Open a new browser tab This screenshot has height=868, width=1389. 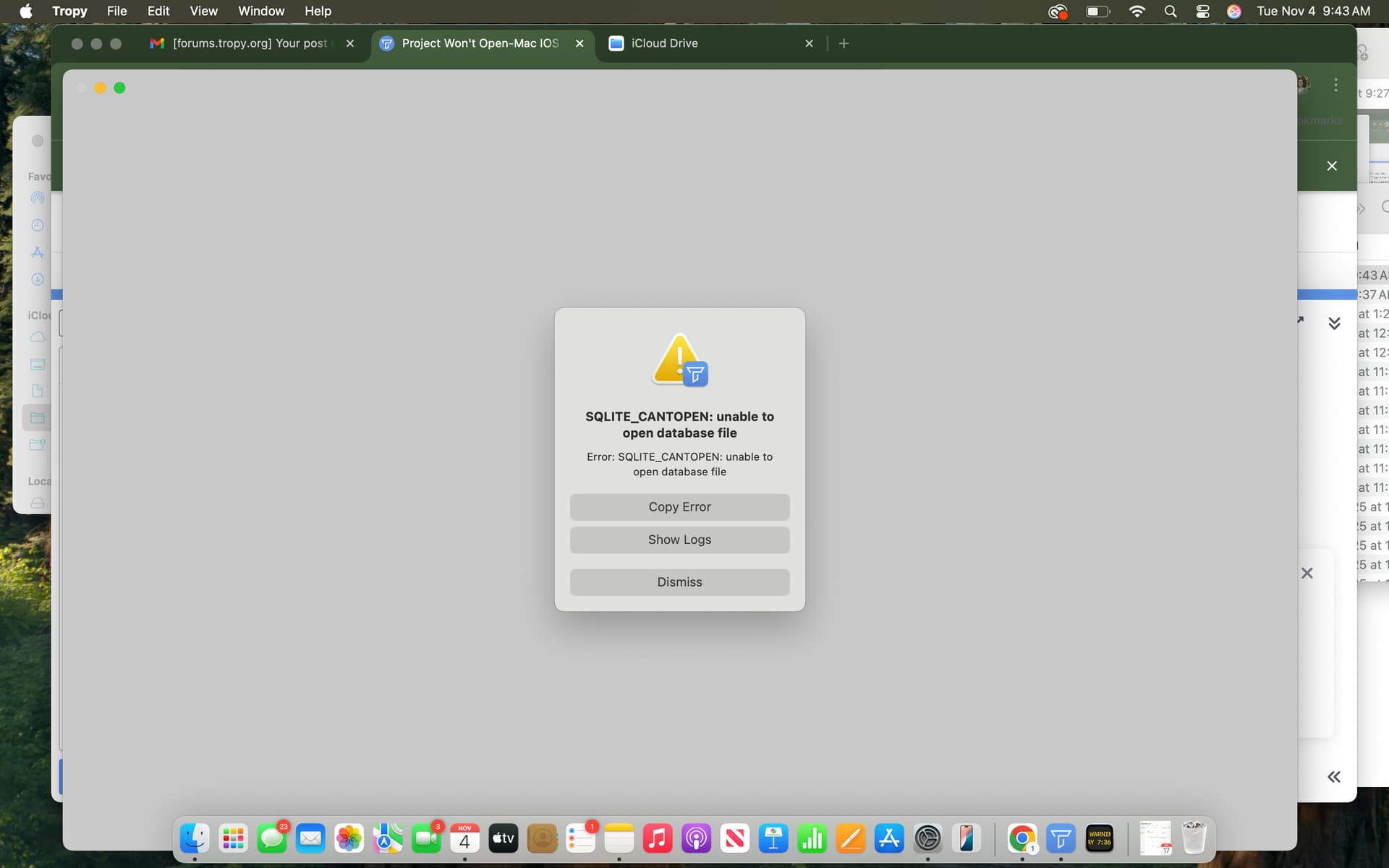844,43
